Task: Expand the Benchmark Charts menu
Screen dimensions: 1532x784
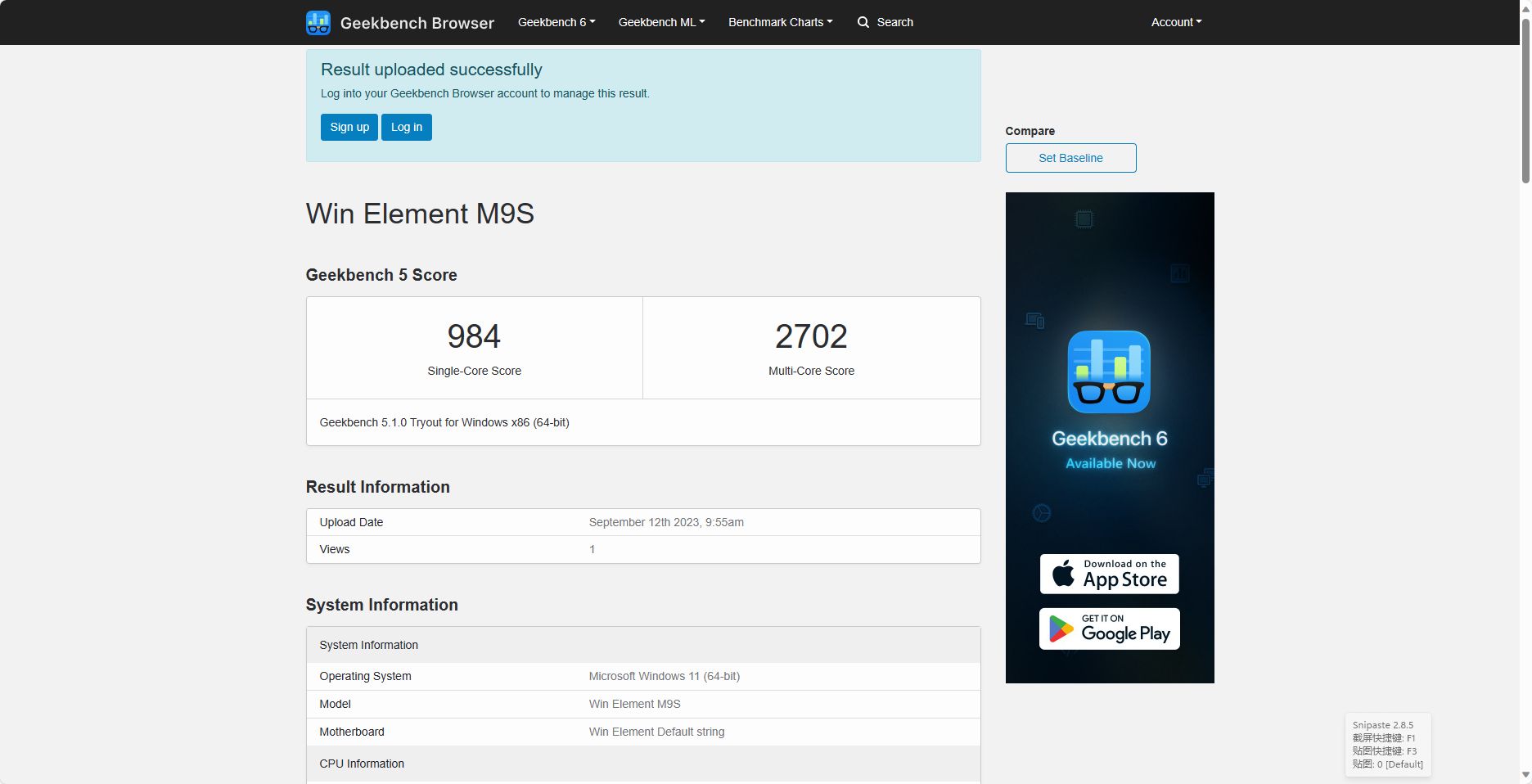Action: [781, 22]
